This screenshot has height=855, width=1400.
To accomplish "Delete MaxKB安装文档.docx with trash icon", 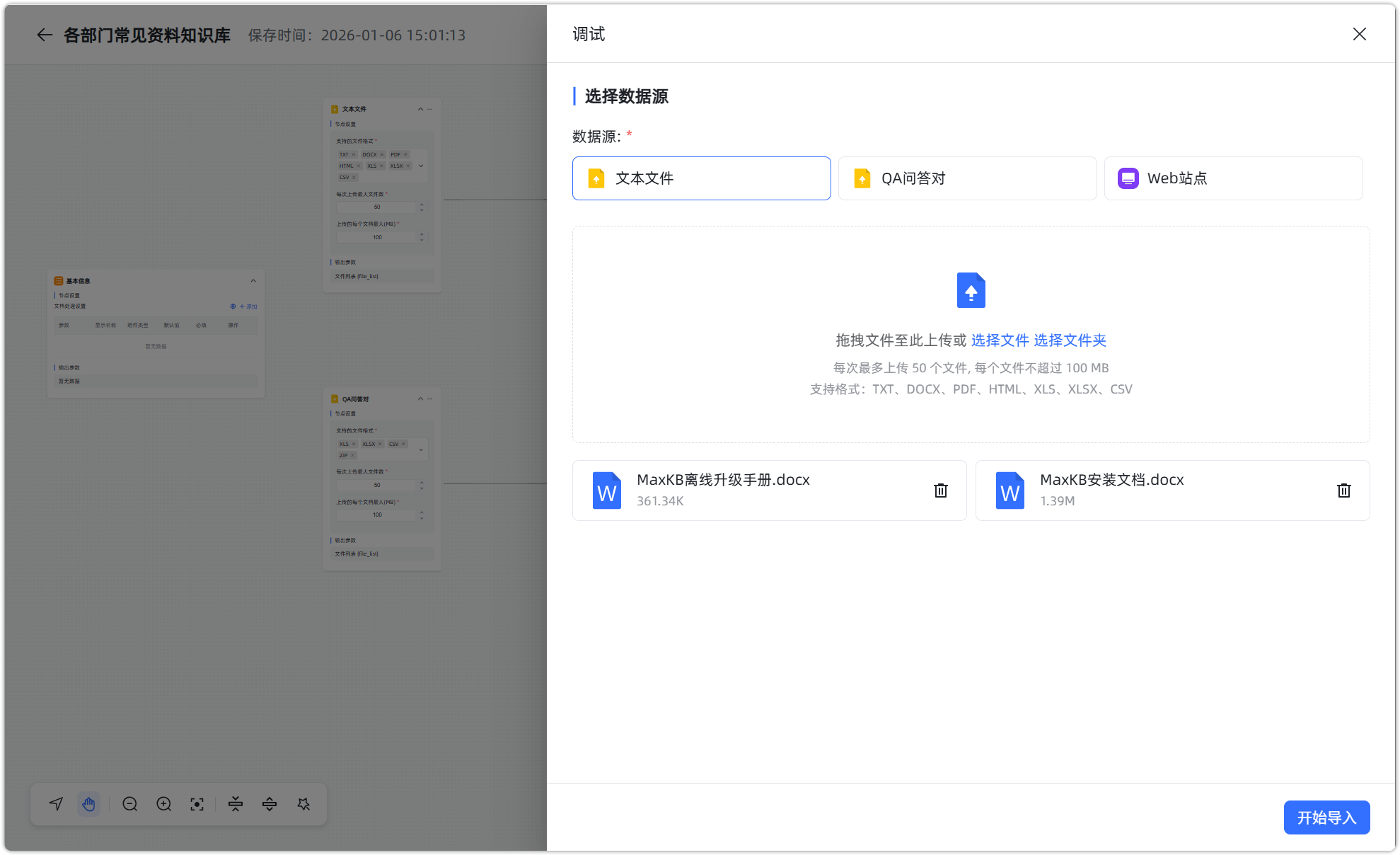I will click(1343, 490).
